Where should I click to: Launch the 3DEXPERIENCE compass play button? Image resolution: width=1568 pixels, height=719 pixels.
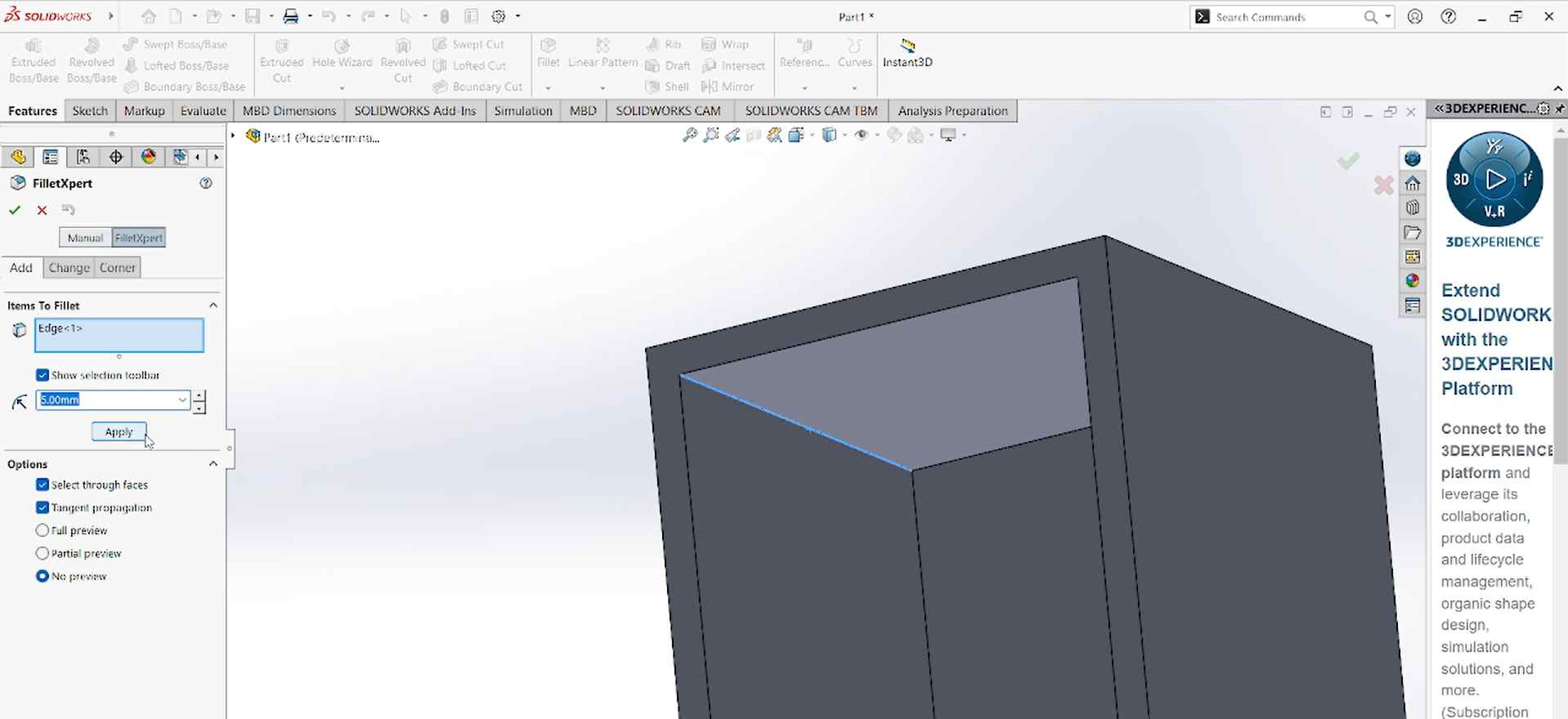click(1494, 179)
